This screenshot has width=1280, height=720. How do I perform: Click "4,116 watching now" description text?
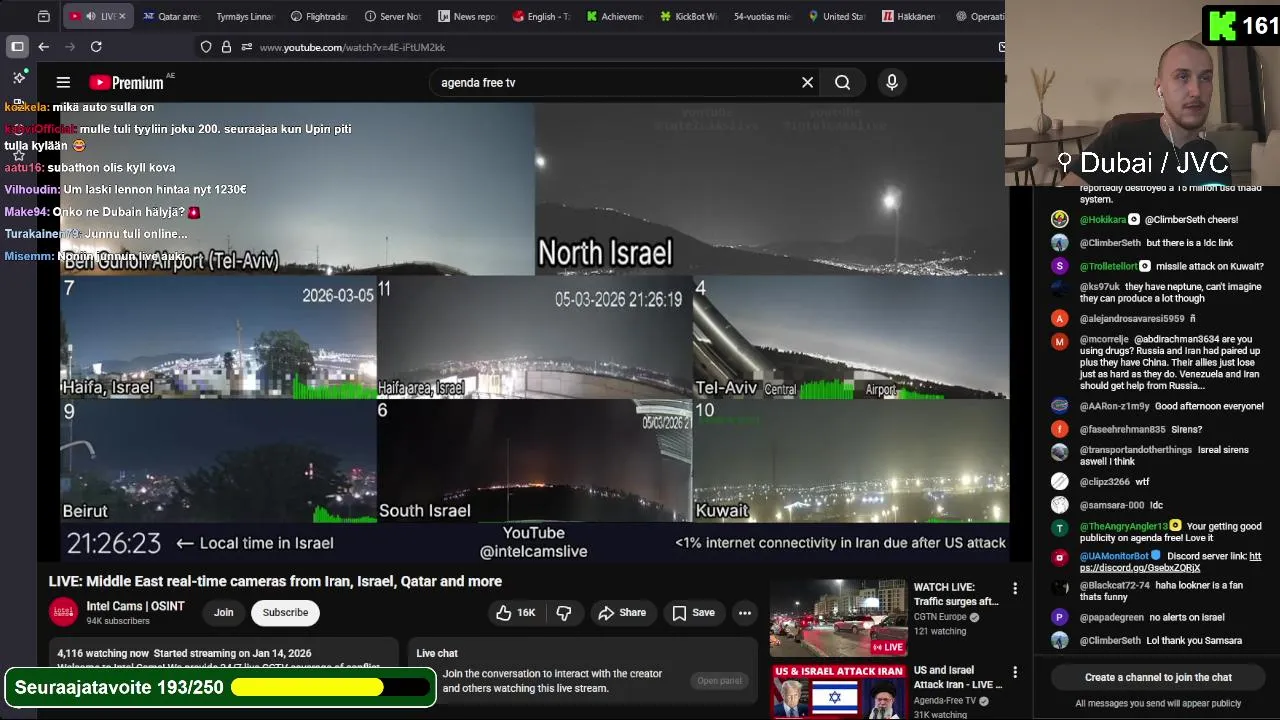[x=103, y=653]
